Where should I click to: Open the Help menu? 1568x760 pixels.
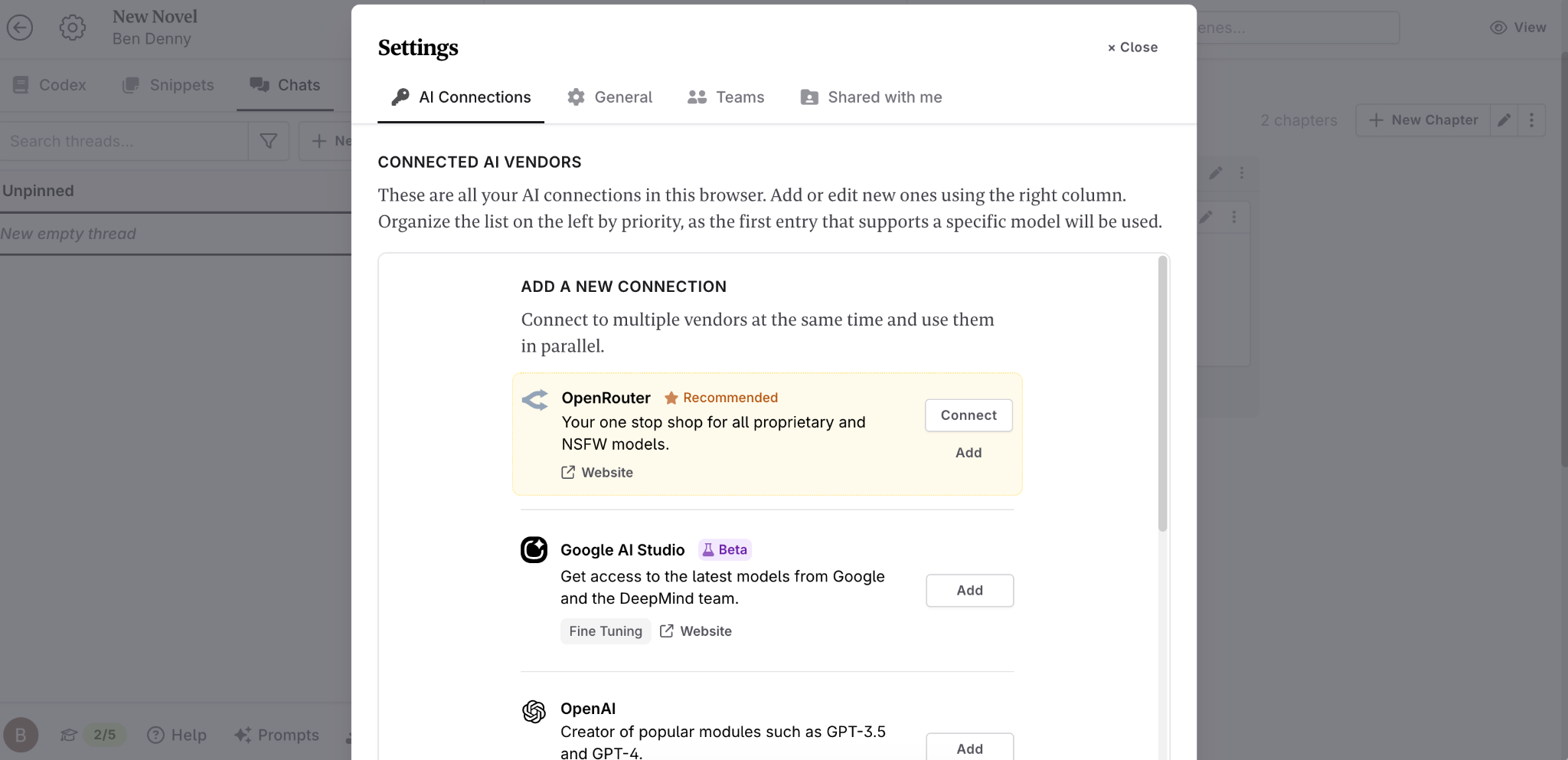coord(177,735)
